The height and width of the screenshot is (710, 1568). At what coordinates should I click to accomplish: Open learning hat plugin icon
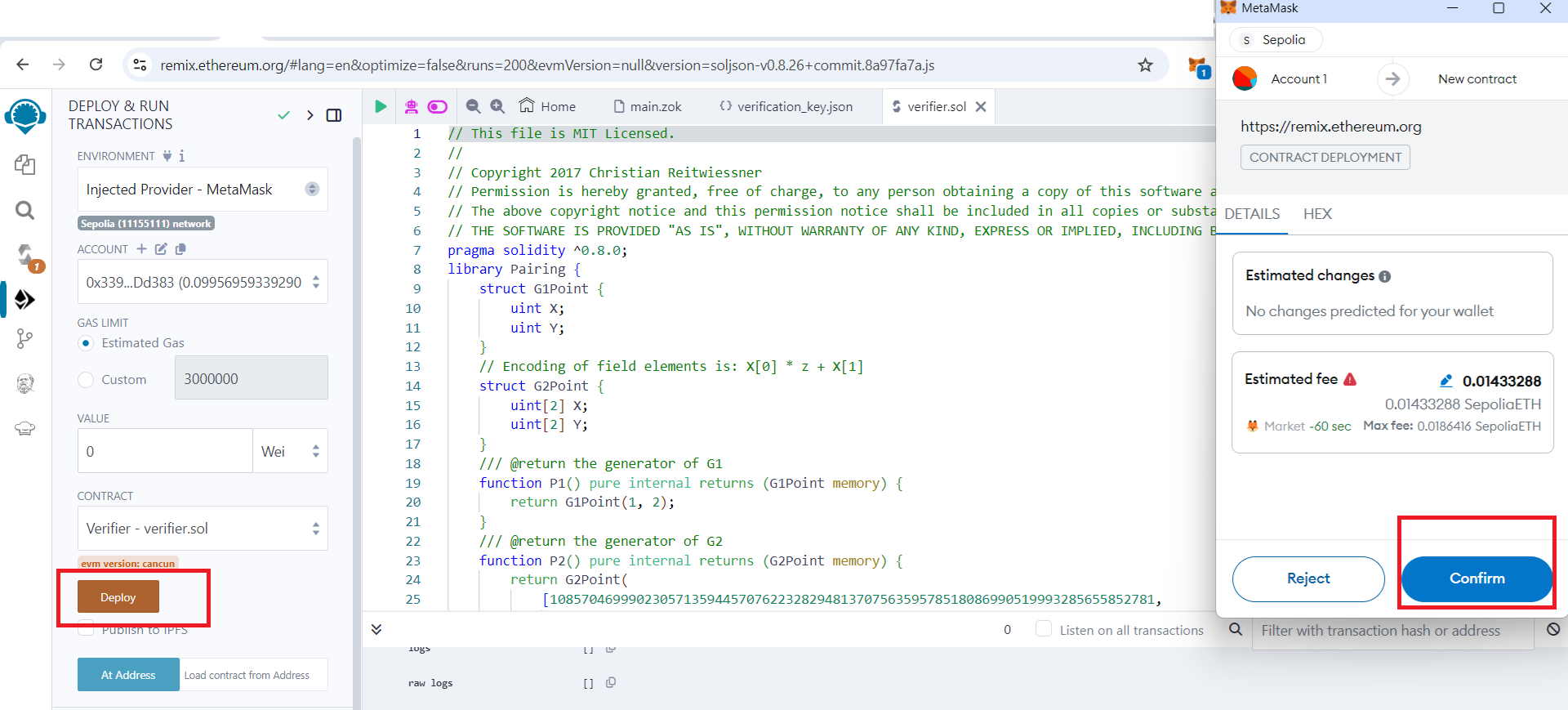click(x=24, y=427)
